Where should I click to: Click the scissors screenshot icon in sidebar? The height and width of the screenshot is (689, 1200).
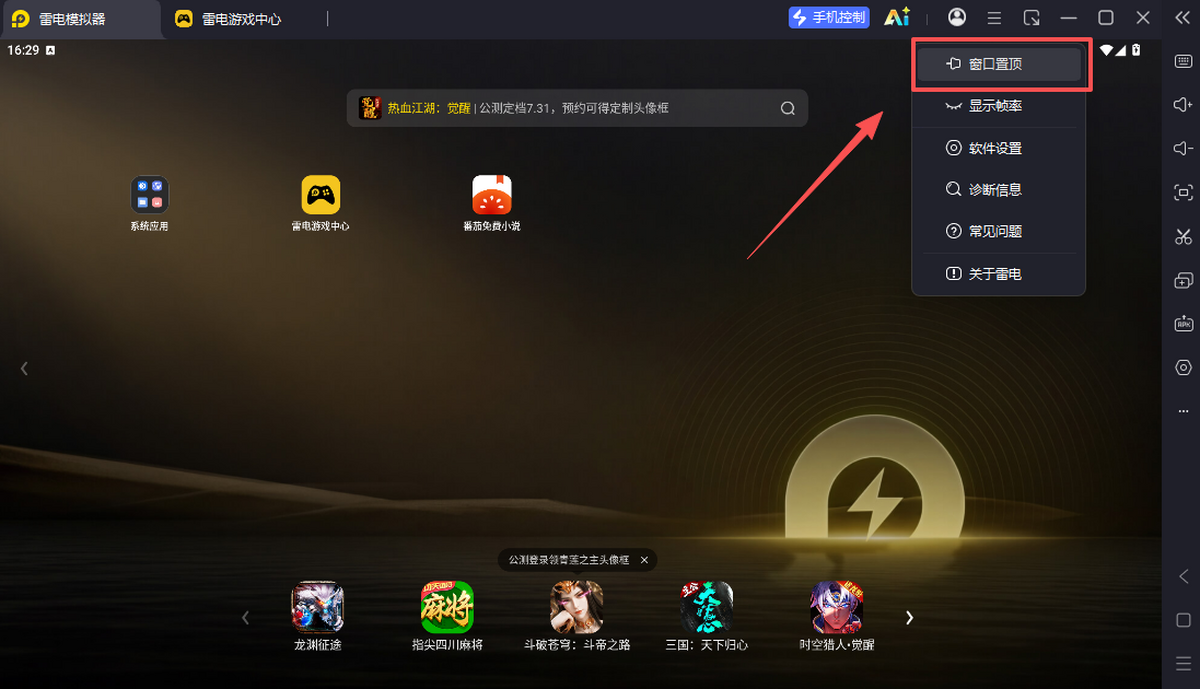coord(1183,237)
